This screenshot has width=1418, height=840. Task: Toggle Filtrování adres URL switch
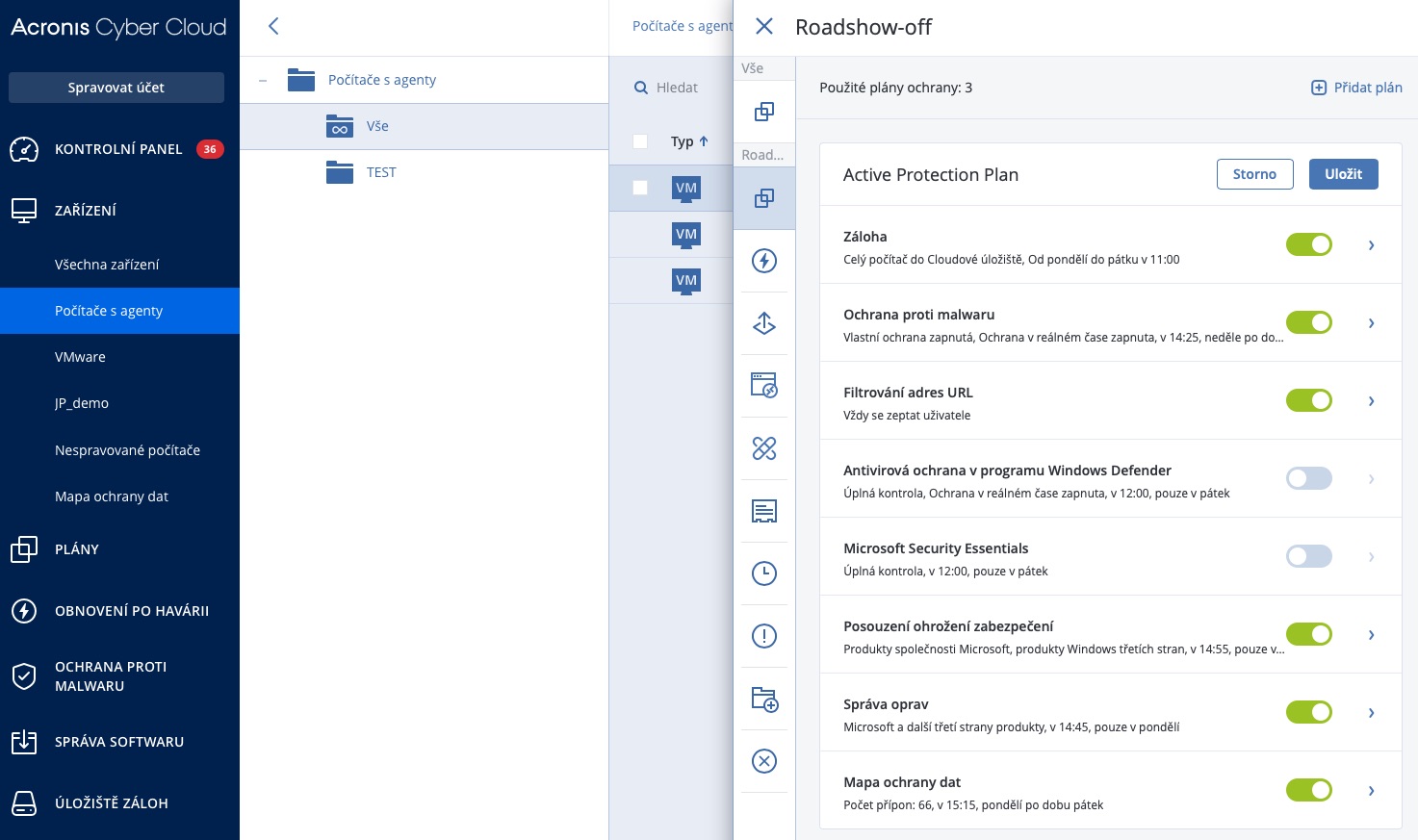click(1309, 400)
